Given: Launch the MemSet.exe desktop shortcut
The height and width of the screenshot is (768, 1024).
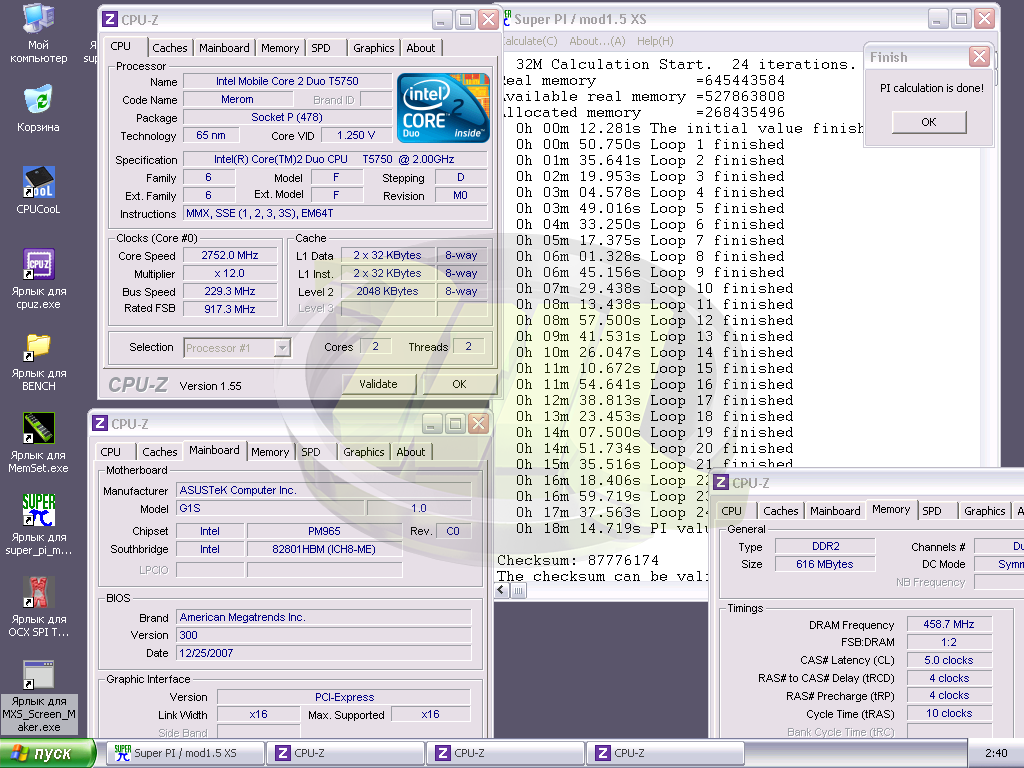Looking at the screenshot, I should point(39,443).
